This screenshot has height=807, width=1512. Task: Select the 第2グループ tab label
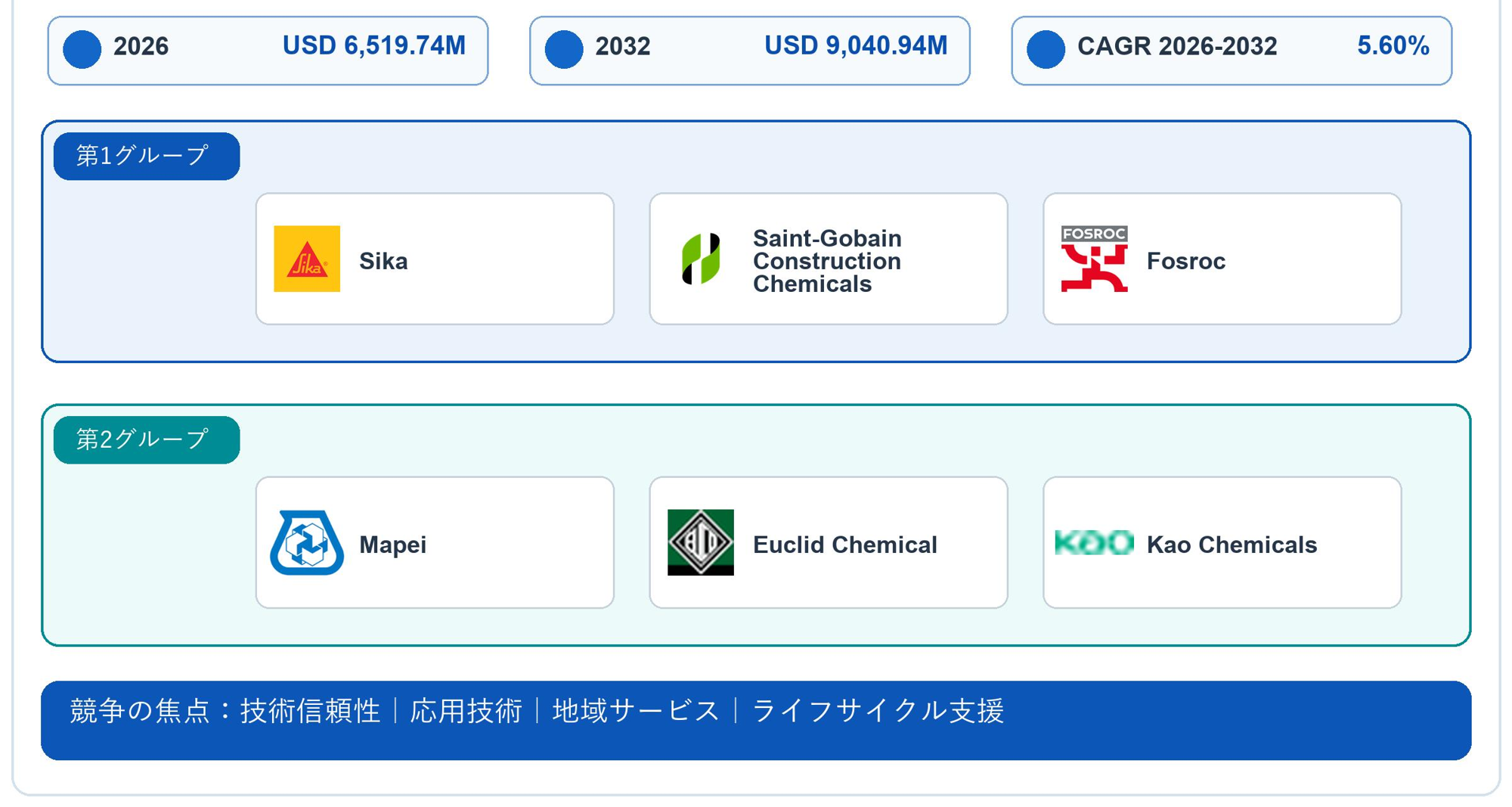click(x=147, y=439)
